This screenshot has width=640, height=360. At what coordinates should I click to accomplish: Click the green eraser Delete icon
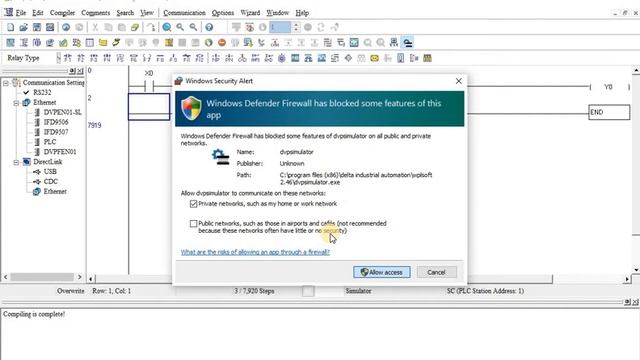pyautogui.click(x=135, y=27)
